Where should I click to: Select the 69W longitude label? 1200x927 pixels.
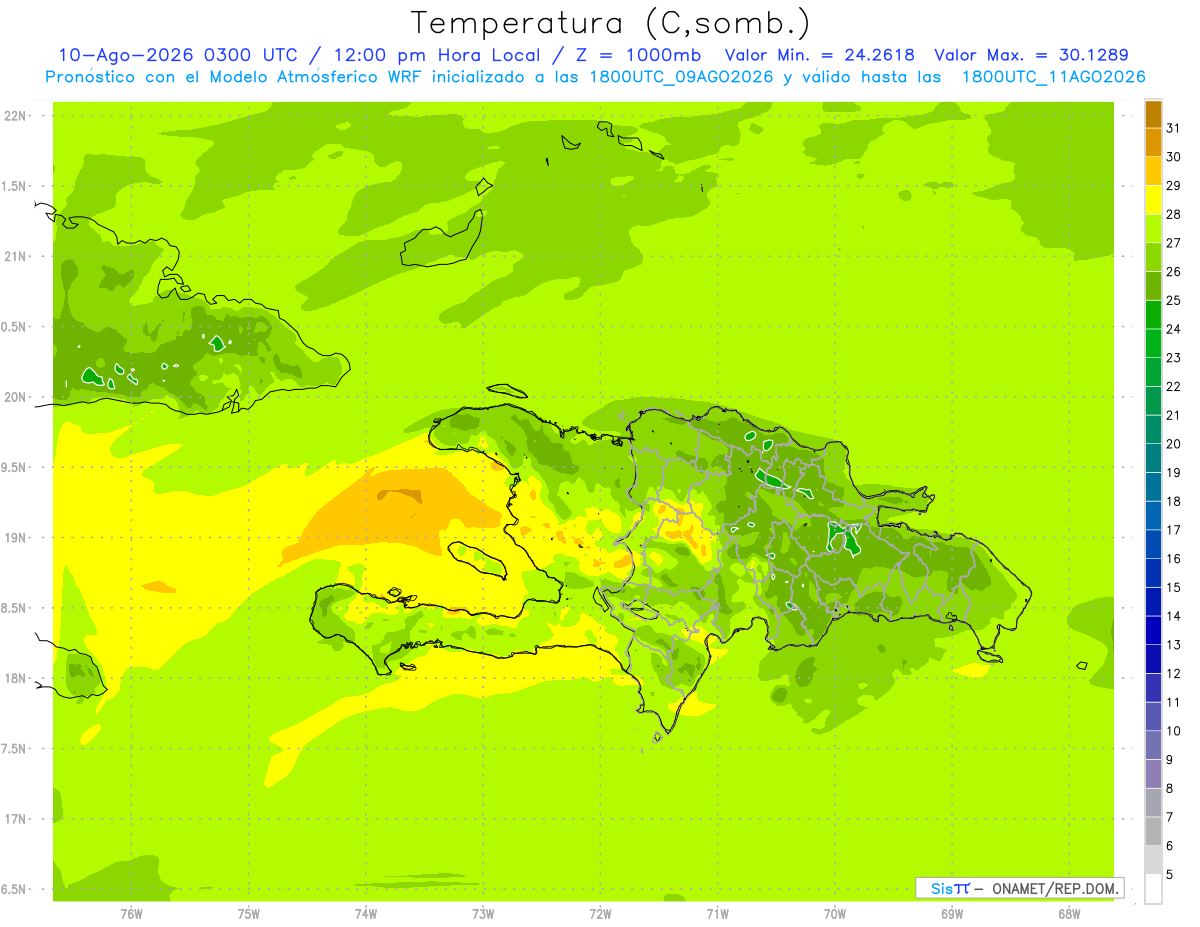pos(952,913)
